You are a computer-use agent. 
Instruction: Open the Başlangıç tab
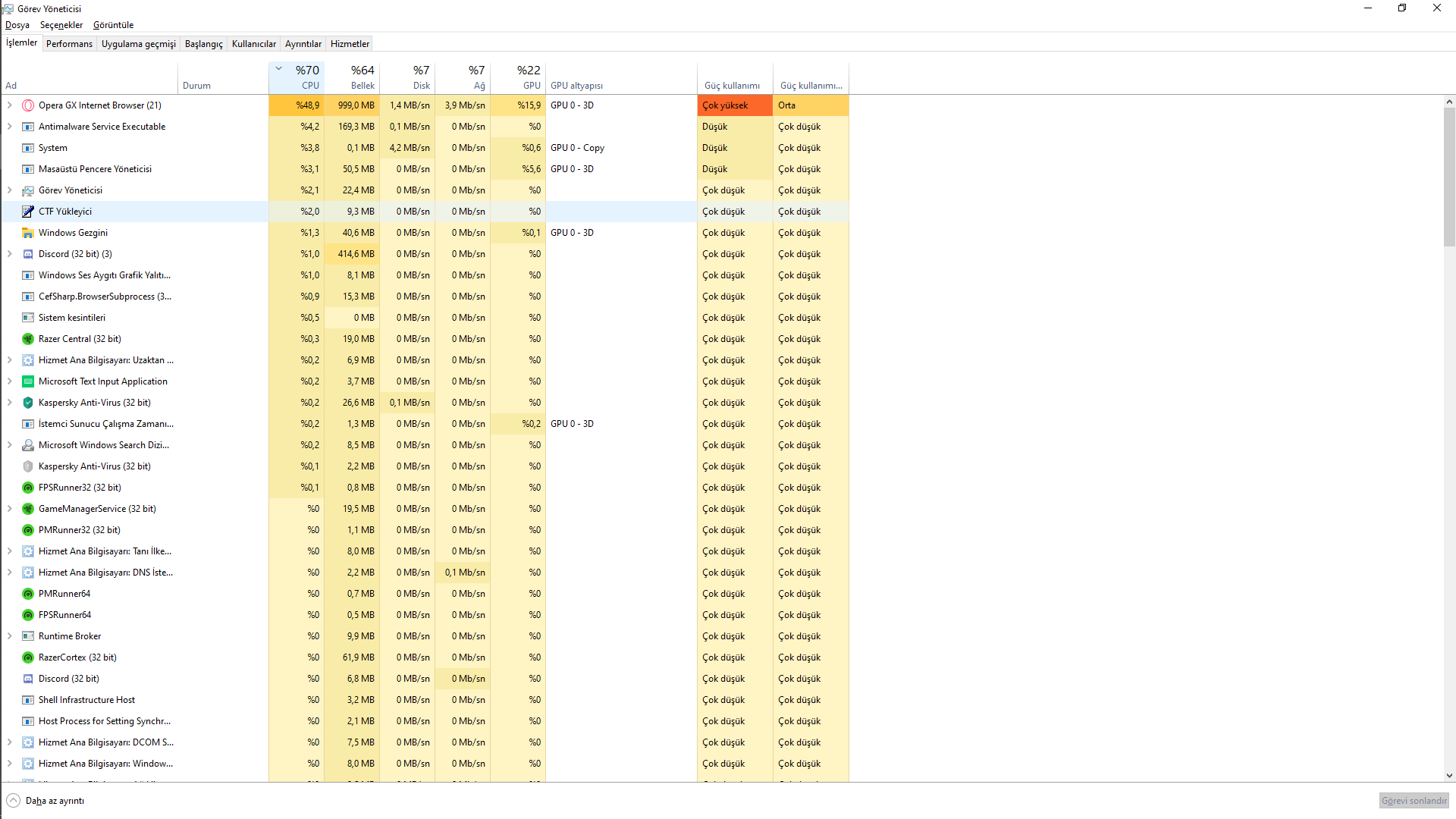point(203,44)
